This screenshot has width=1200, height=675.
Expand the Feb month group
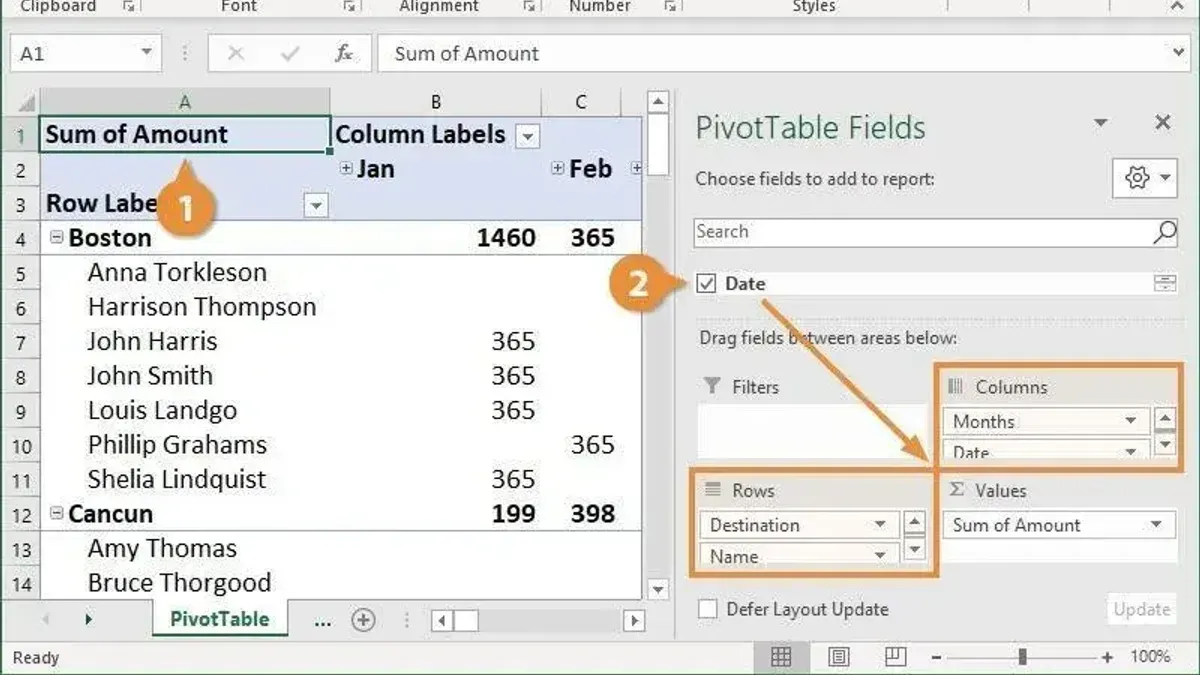[558, 169]
